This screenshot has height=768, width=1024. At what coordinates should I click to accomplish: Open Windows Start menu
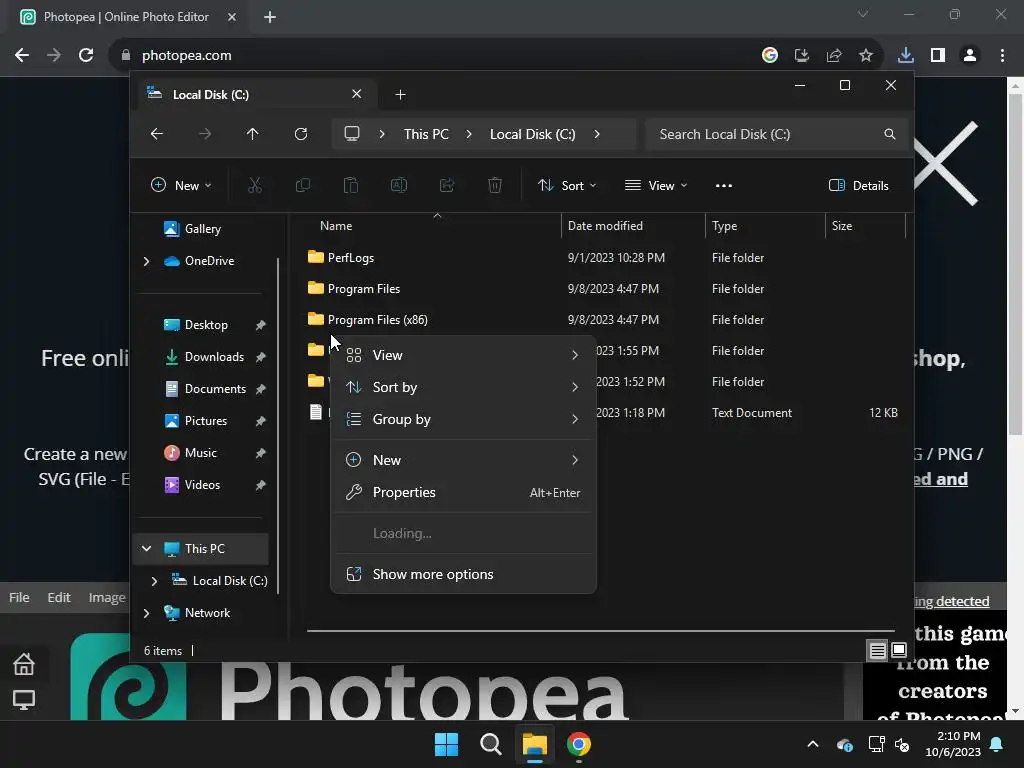click(447, 744)
